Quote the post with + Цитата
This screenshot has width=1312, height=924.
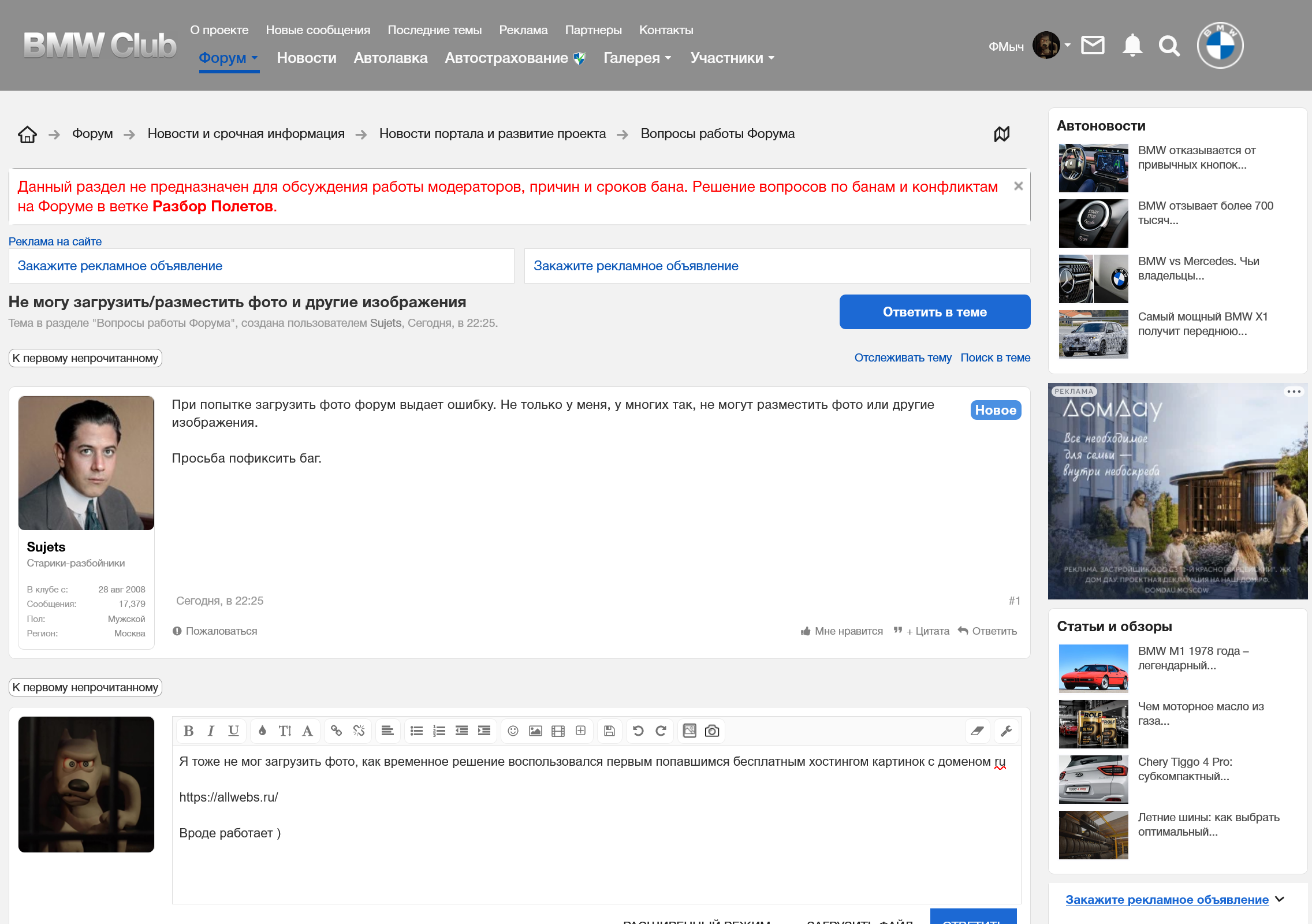coord(922,631)
